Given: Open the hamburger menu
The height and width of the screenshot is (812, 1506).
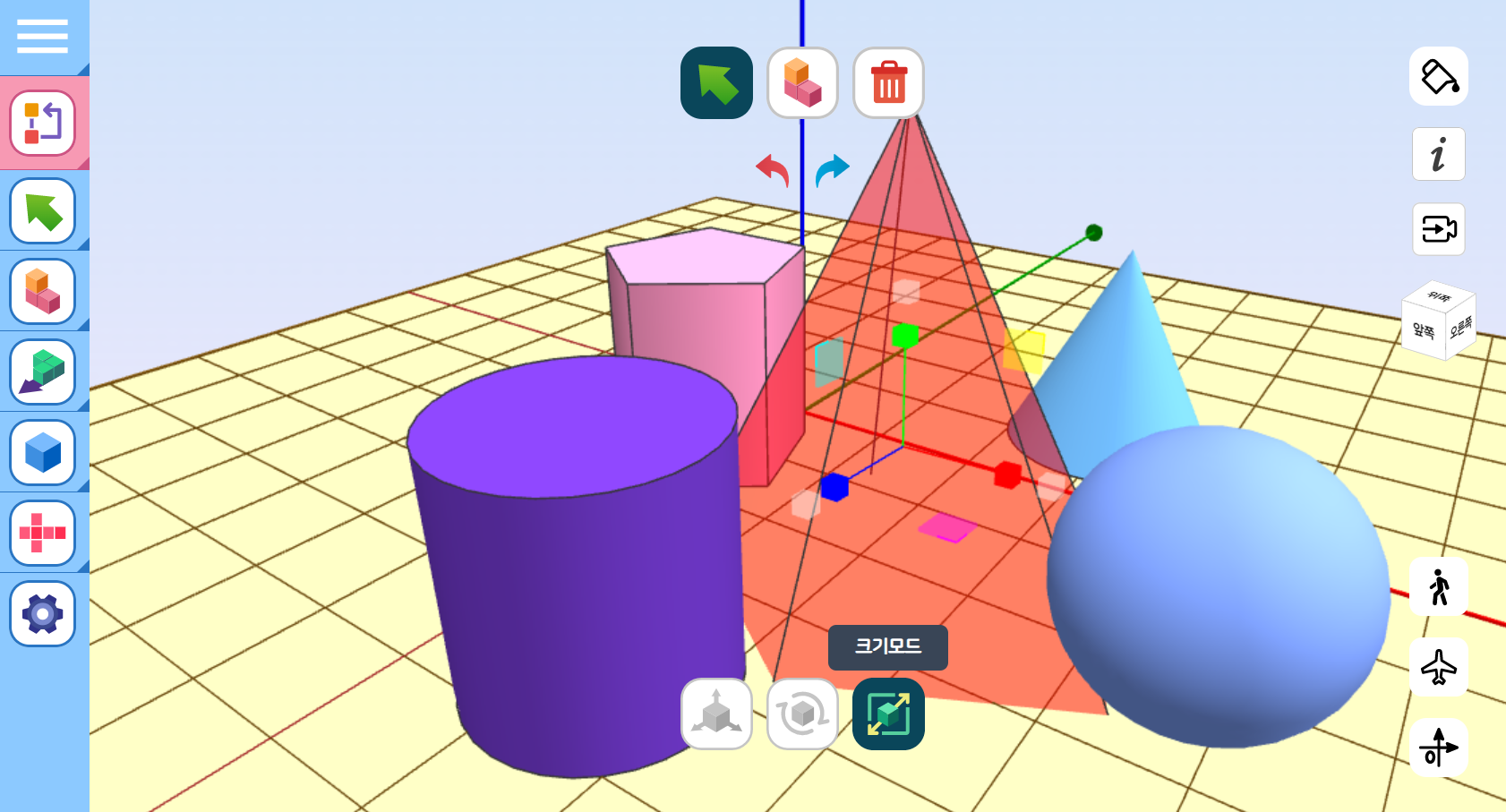Looking at the screenshot, I should click(x=42, y=37).
